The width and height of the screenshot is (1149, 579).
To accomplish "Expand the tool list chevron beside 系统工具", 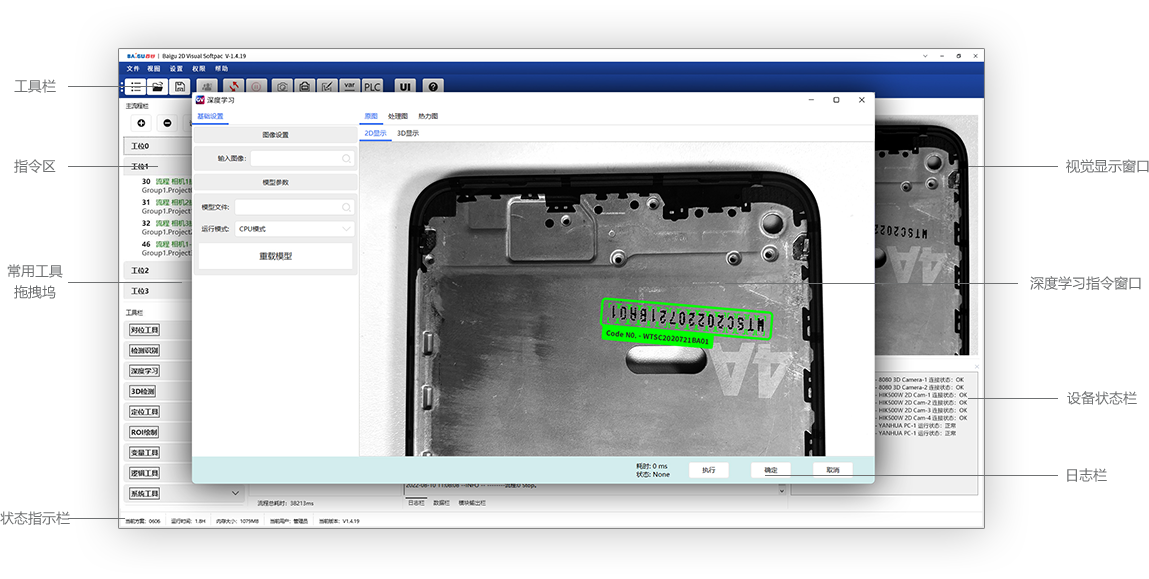I will click(x=235, y=493).
